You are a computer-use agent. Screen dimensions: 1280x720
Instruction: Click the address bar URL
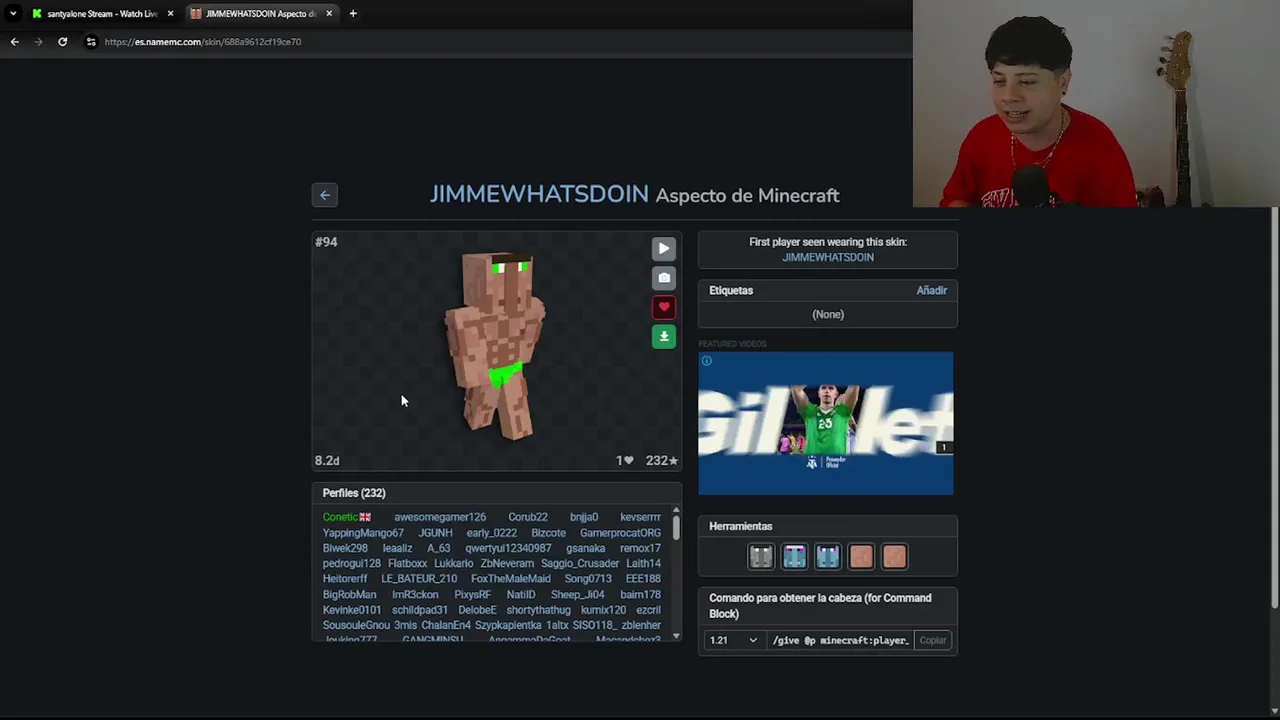202,42
